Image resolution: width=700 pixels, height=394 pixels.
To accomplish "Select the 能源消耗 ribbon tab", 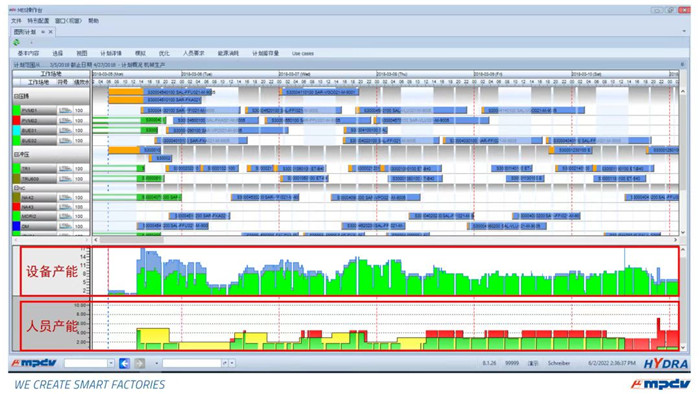I will [x=228, y=53].
